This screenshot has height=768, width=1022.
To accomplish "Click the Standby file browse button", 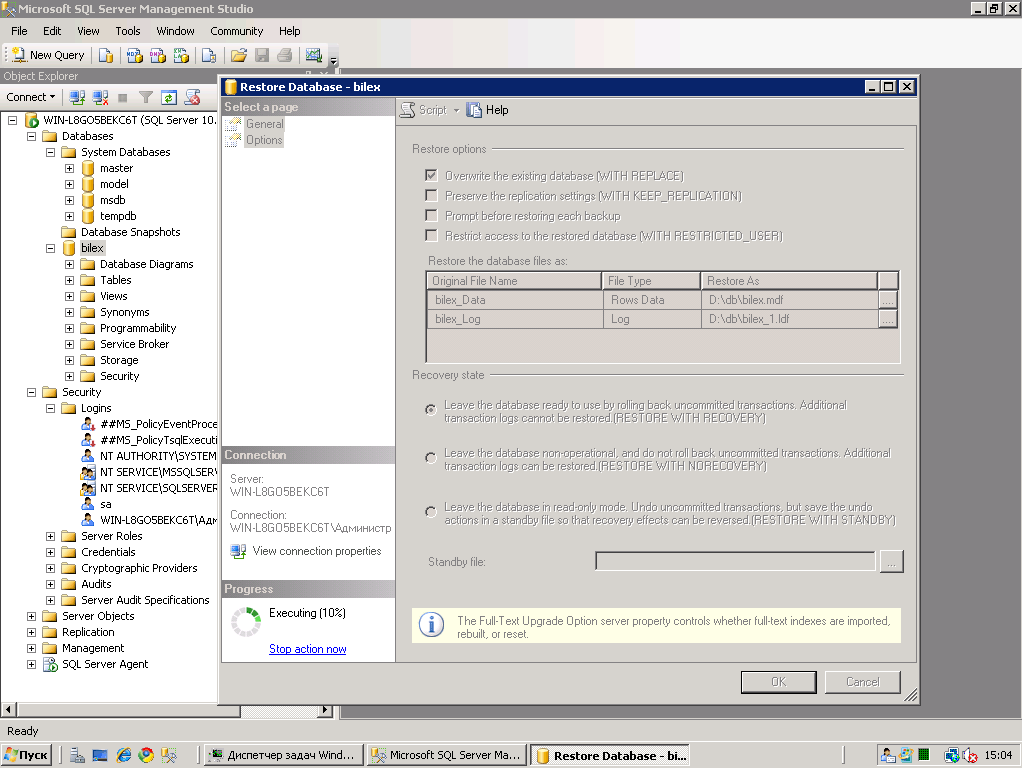I will pos(891,561).
